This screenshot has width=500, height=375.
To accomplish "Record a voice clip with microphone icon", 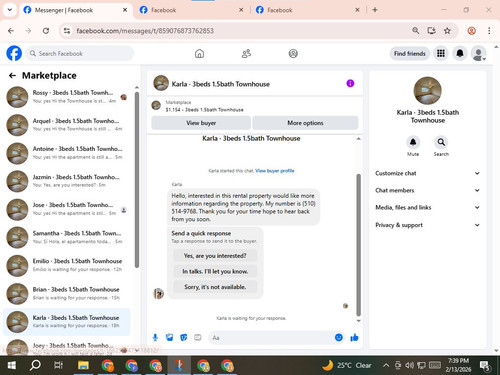I will point(155,338).
